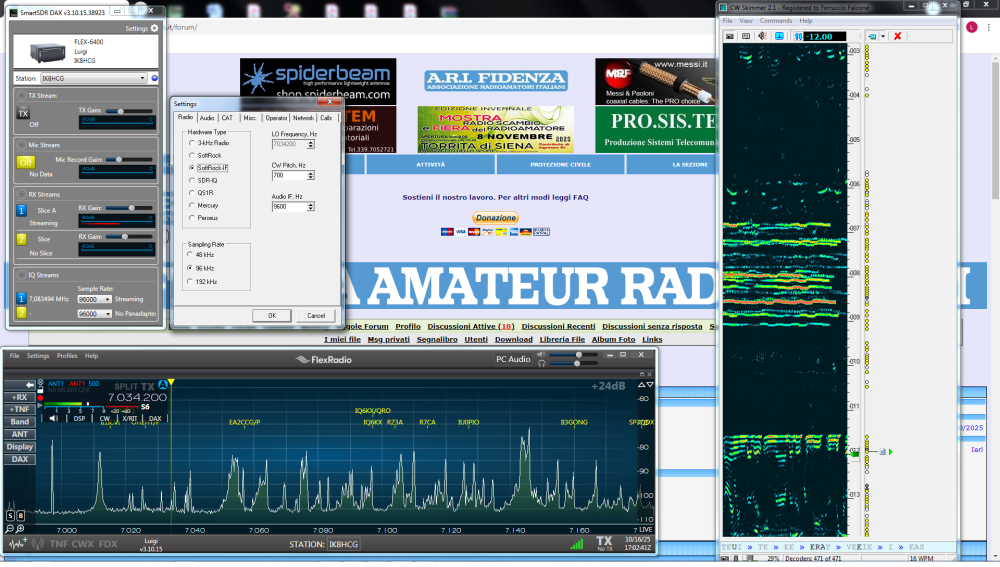This screenshot has width=1000, height=567.
Task: Click the Donazione button on webpage
Action: (x=496, y=217)
